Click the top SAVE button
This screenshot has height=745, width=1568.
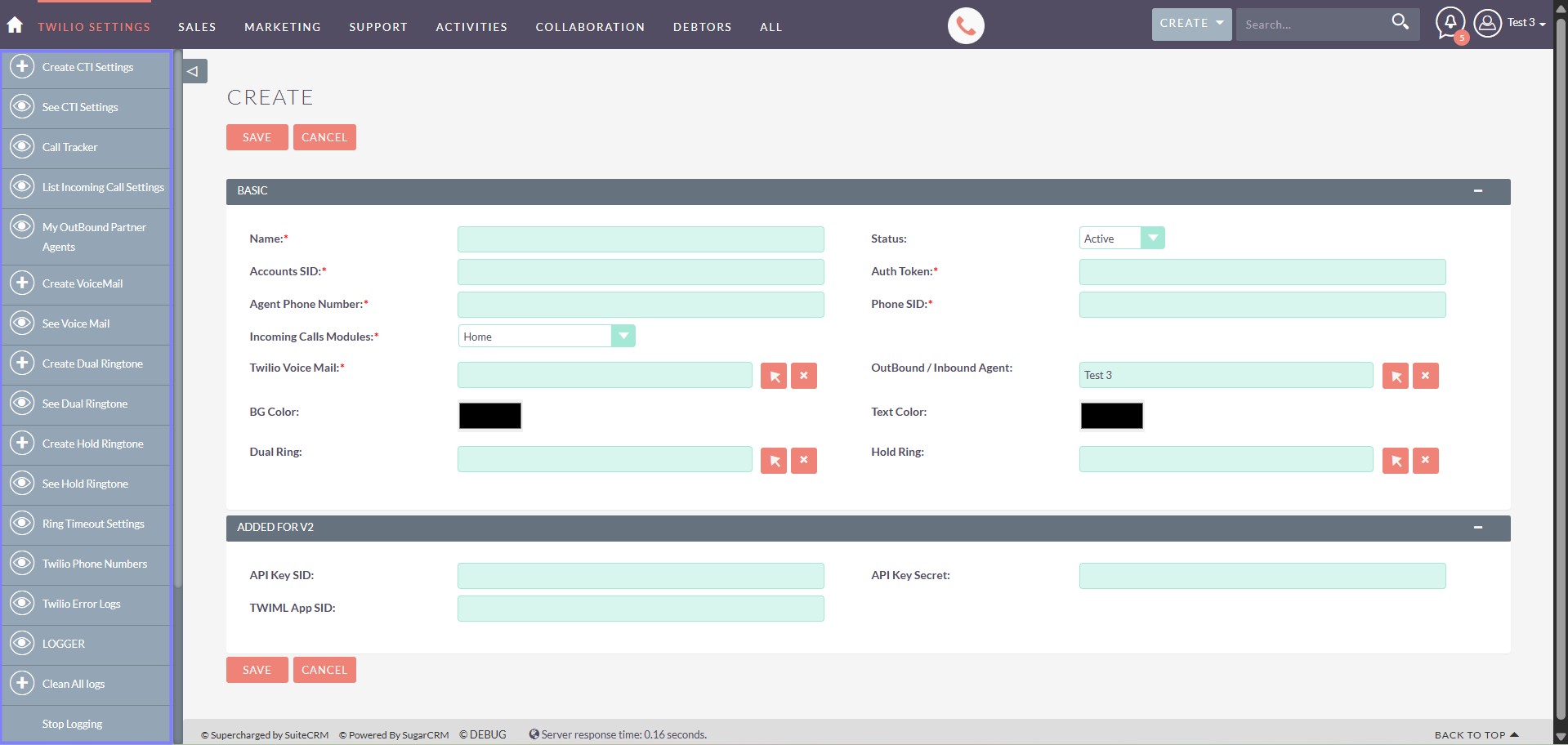click(x=257, y=137)
